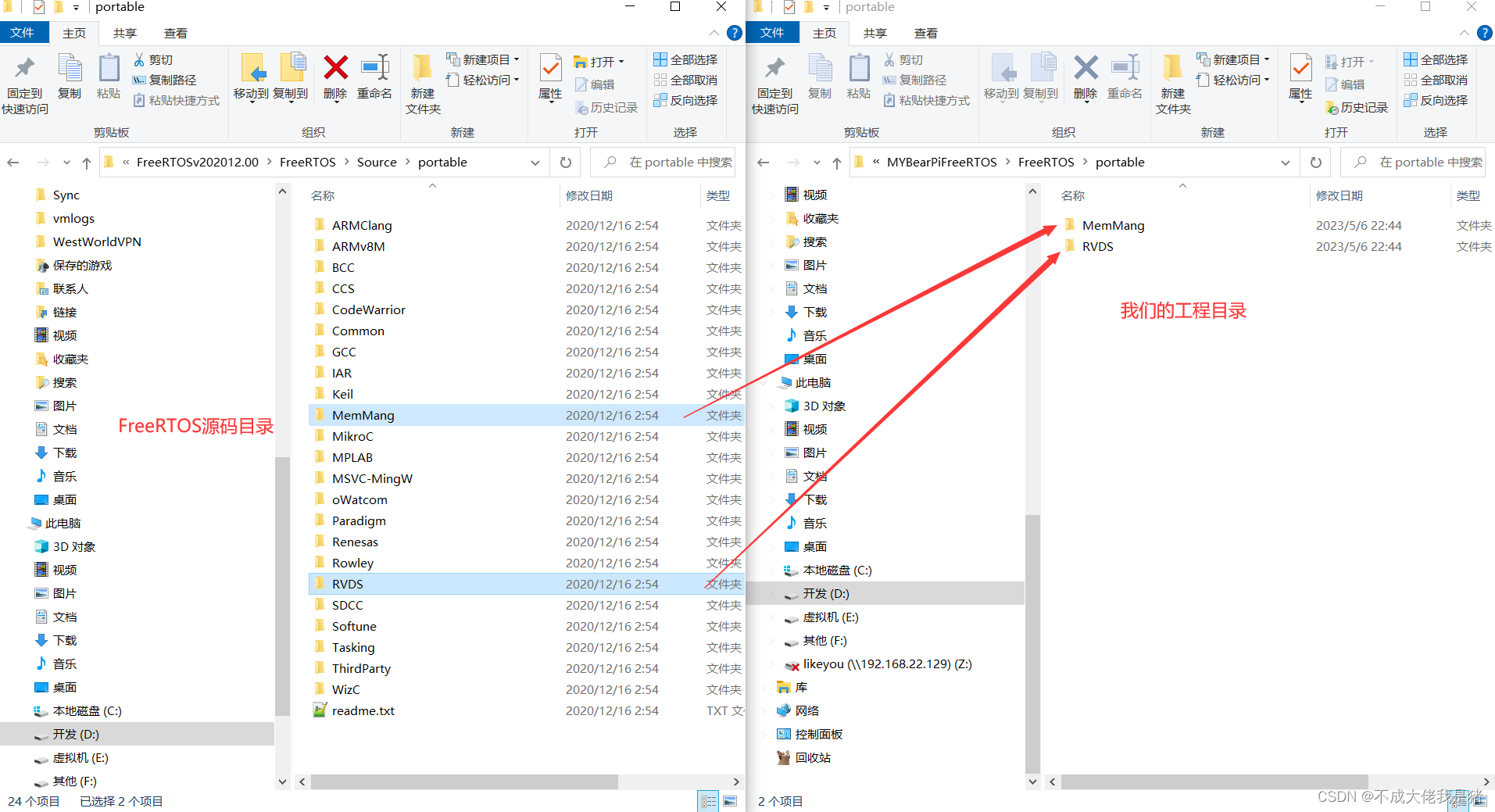The height and width of the screenshot is (812, 1495).
Task: Open View (查看) tab in right window
Action: pos(925,33)
